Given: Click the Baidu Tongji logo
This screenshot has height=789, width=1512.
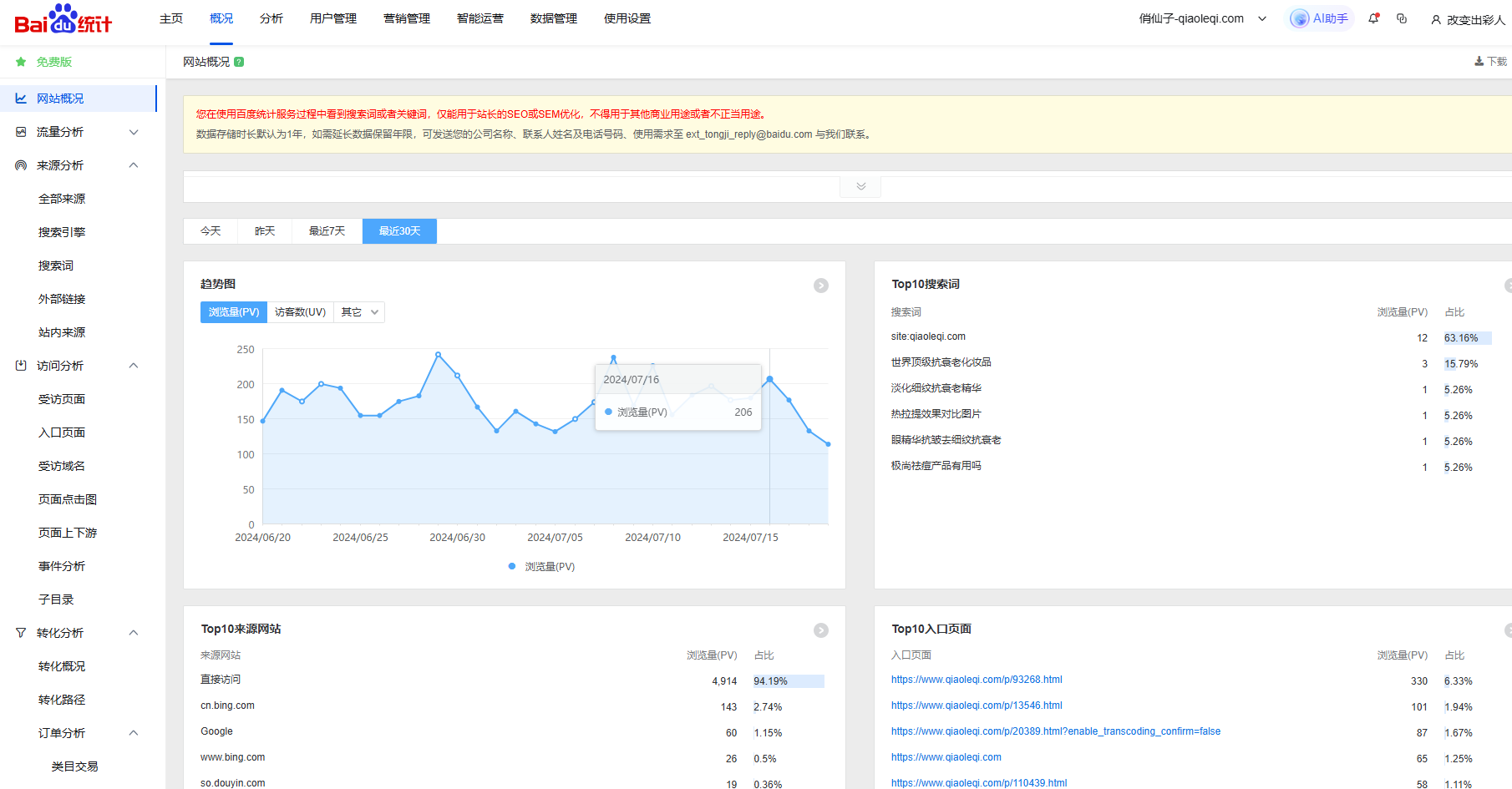Looking at the screenshot, I should pos(63,19).
